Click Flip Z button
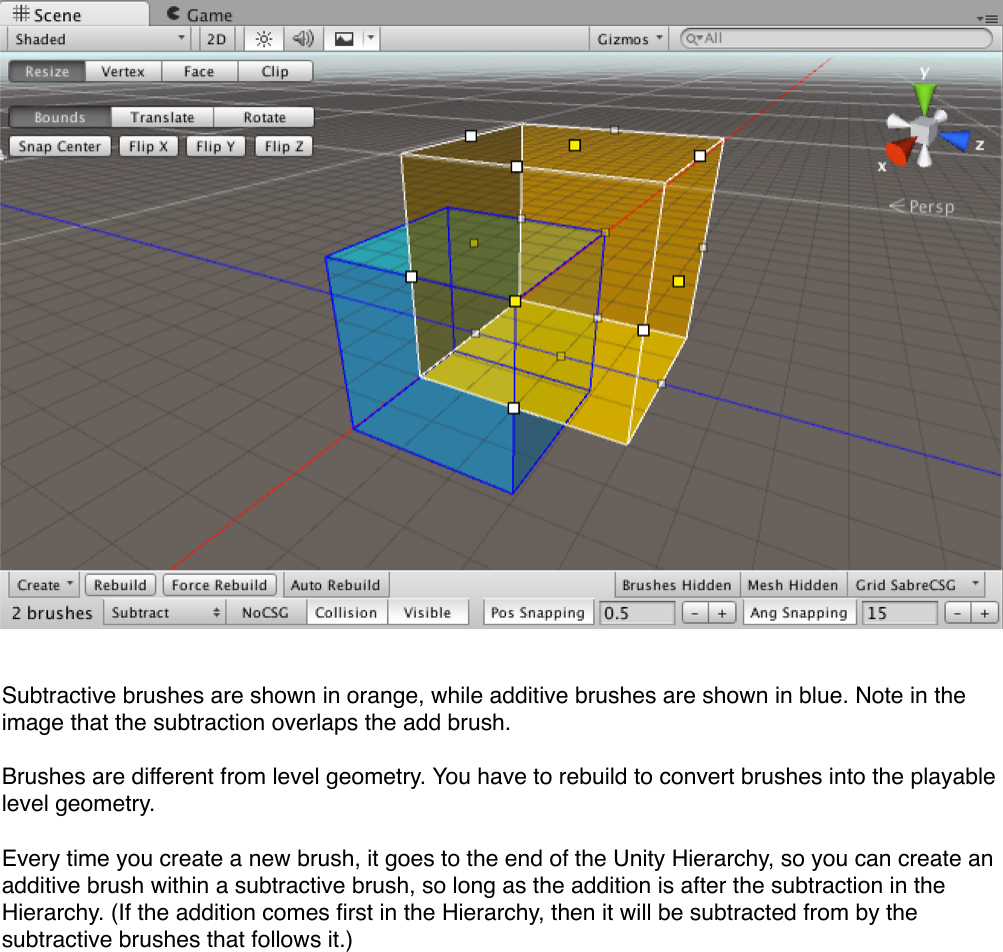 pos(284,147)
